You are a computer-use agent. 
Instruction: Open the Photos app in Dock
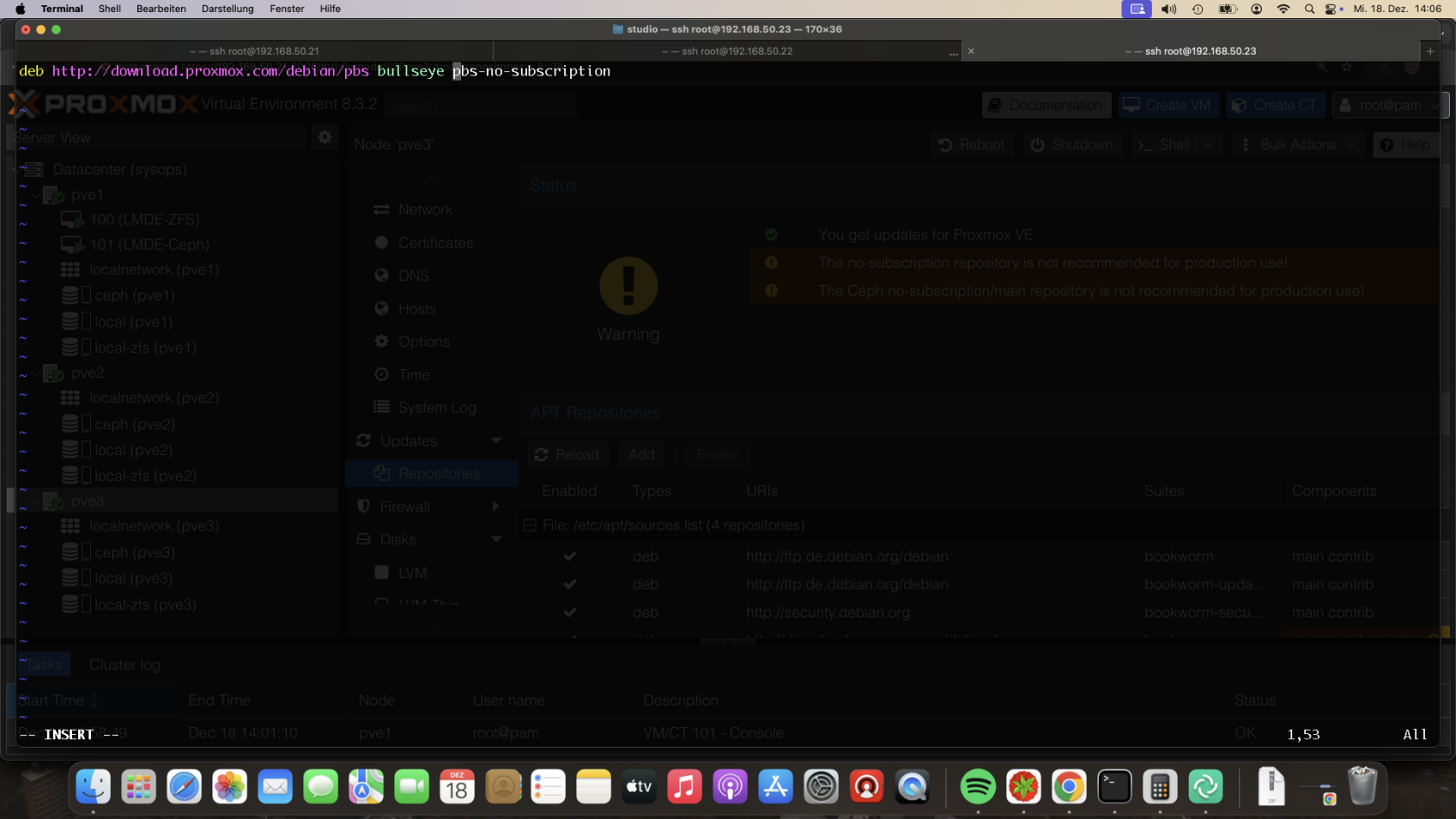coord(230,787)
